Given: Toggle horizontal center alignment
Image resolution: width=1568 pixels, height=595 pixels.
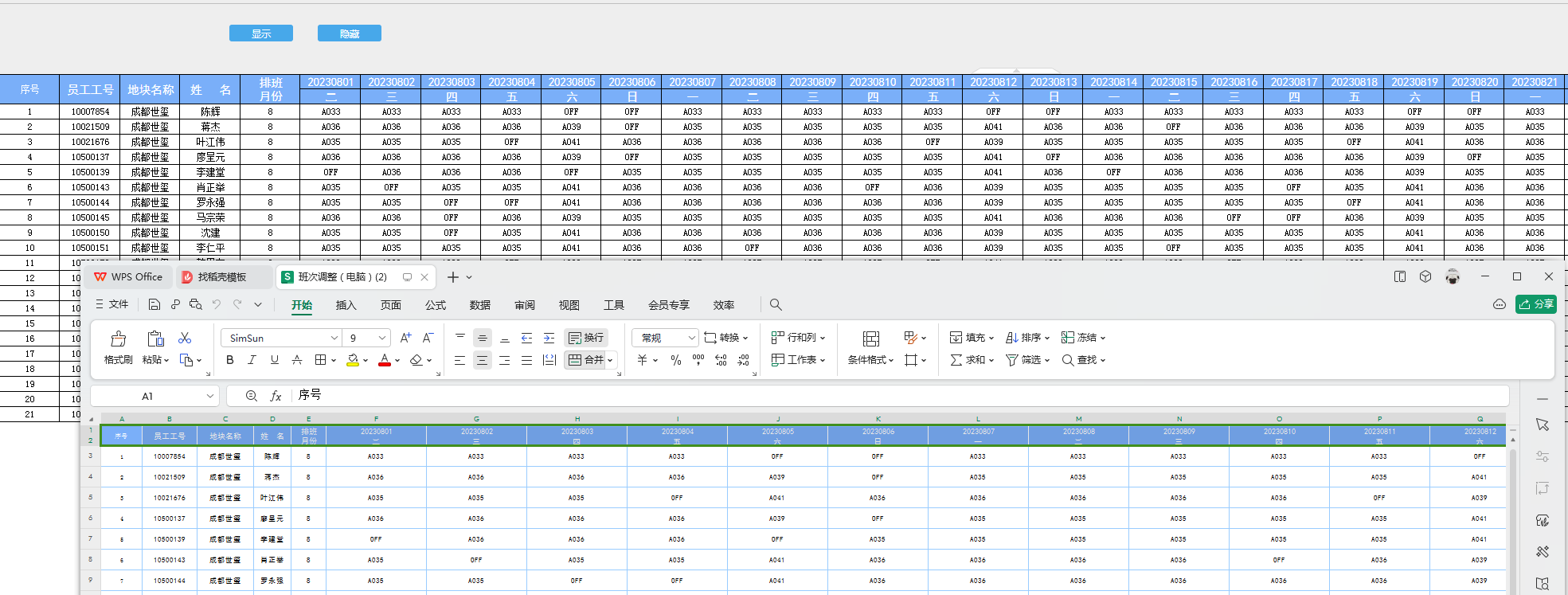Looking at the screenshot, I should [482, 360].
